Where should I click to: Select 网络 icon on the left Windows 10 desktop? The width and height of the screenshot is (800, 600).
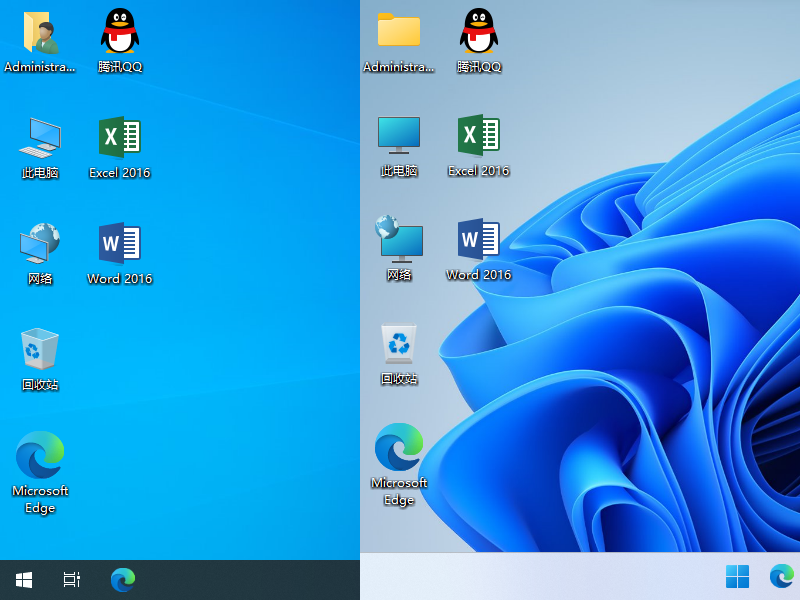pyautogui.click(x=40, y=244)
